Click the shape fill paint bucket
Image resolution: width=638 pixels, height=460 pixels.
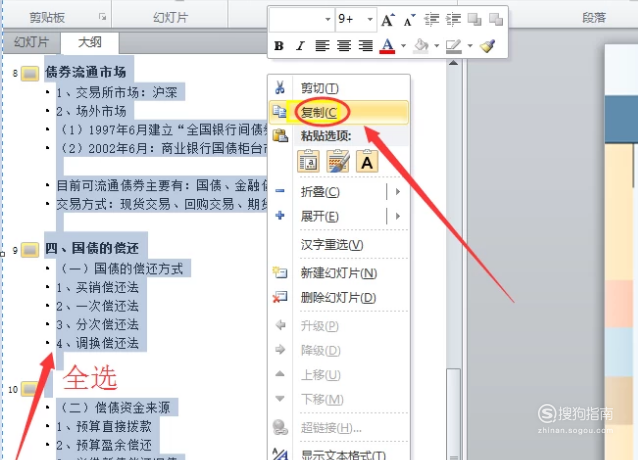pyautogui.click(x=421, y=46)
